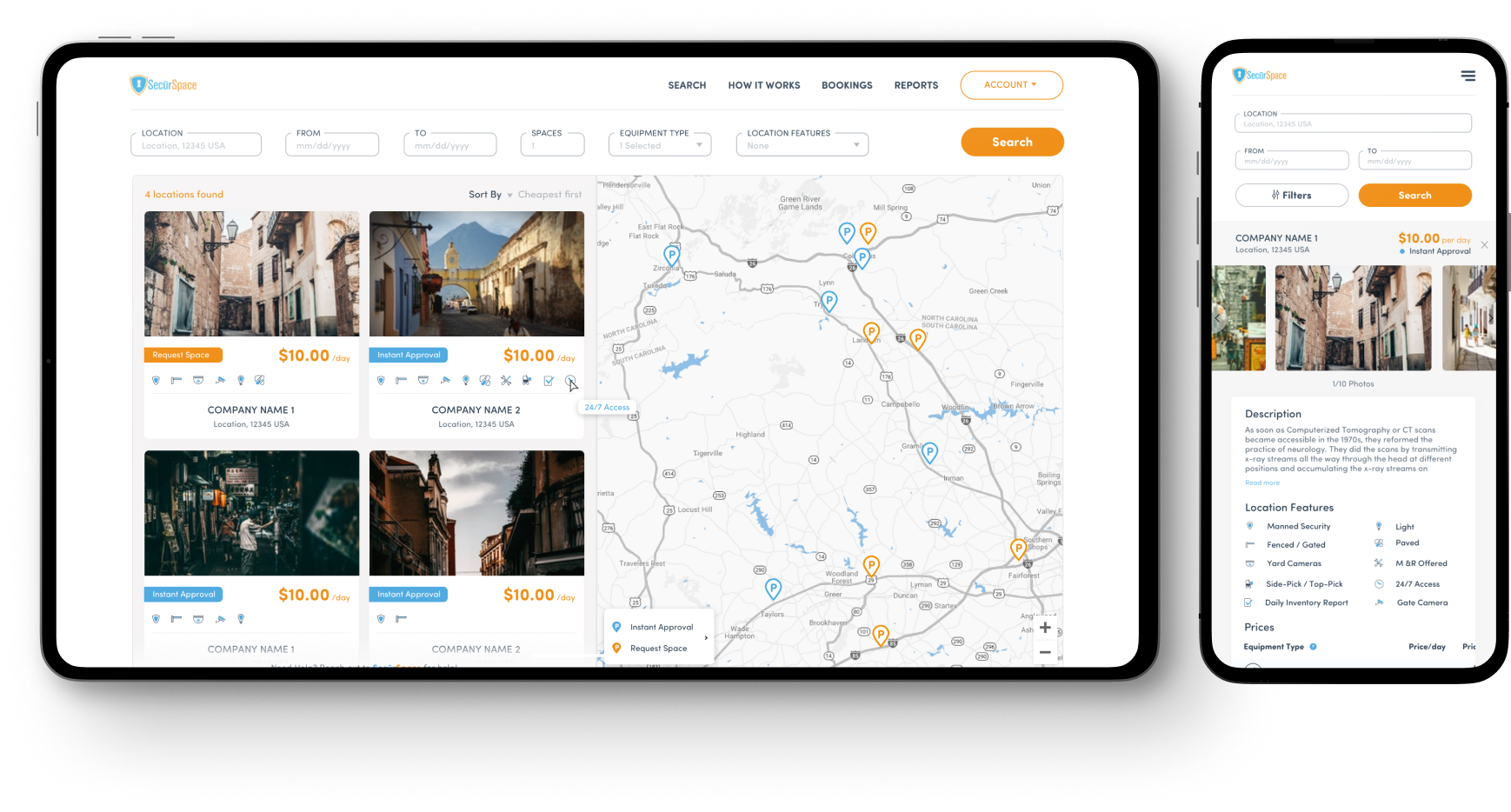Click the phone TO date field
1511x812 pixels.
pyautogui.click(x=1415, y=160)
